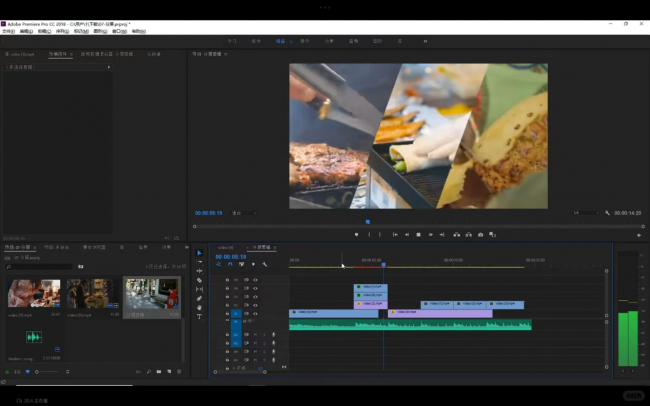The image size is (650, 406).
Task: Toggle sync lock on track V4
Action: coord(246,288)
